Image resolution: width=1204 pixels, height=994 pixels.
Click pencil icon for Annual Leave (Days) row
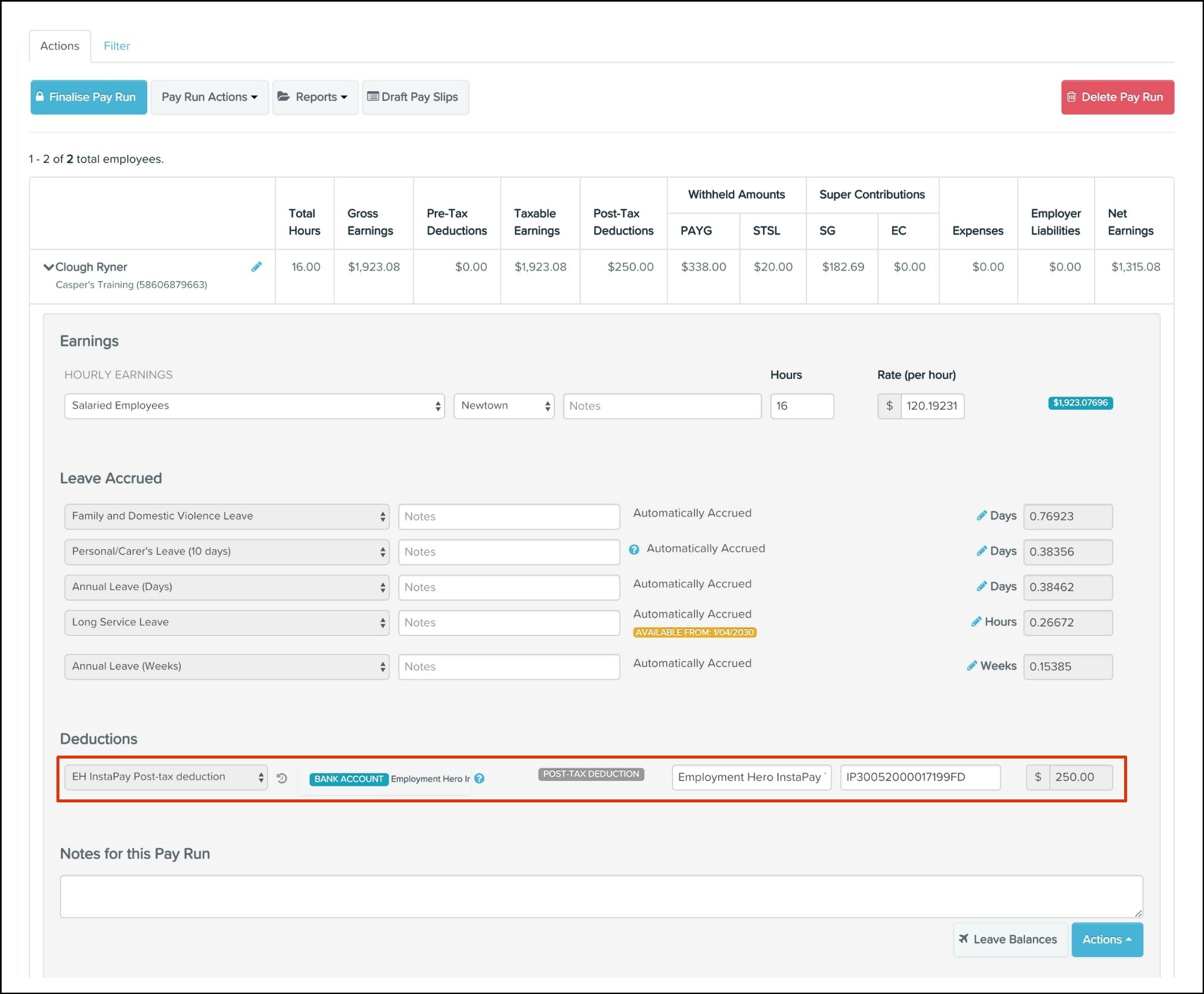coord(981,586)
